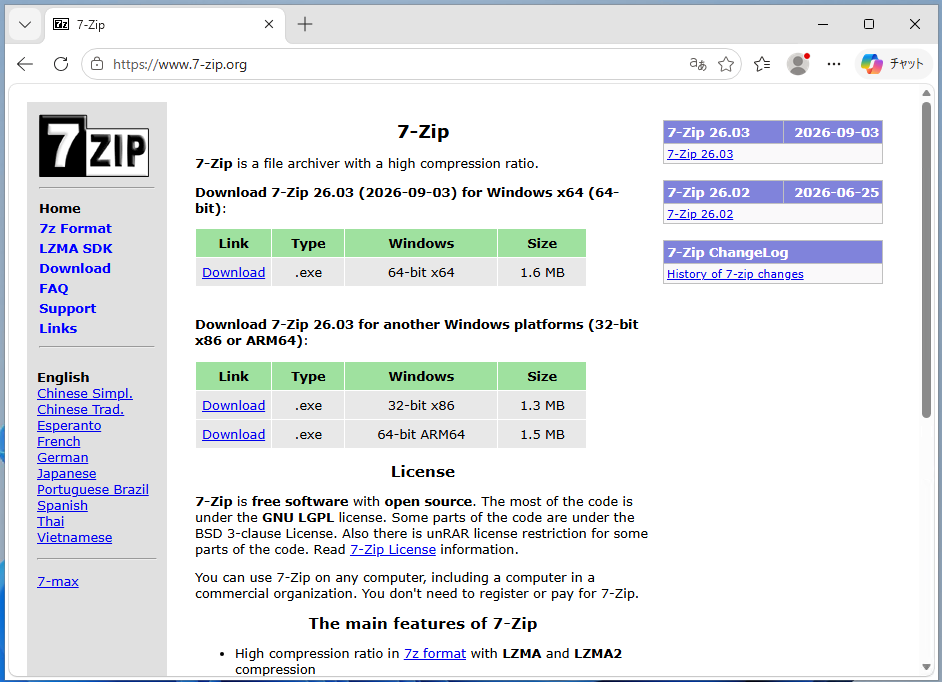Click the 64-bit ARM64 table cell
Image resolution: width=942 pixels, height=682 pixels.
click(421, 434)
